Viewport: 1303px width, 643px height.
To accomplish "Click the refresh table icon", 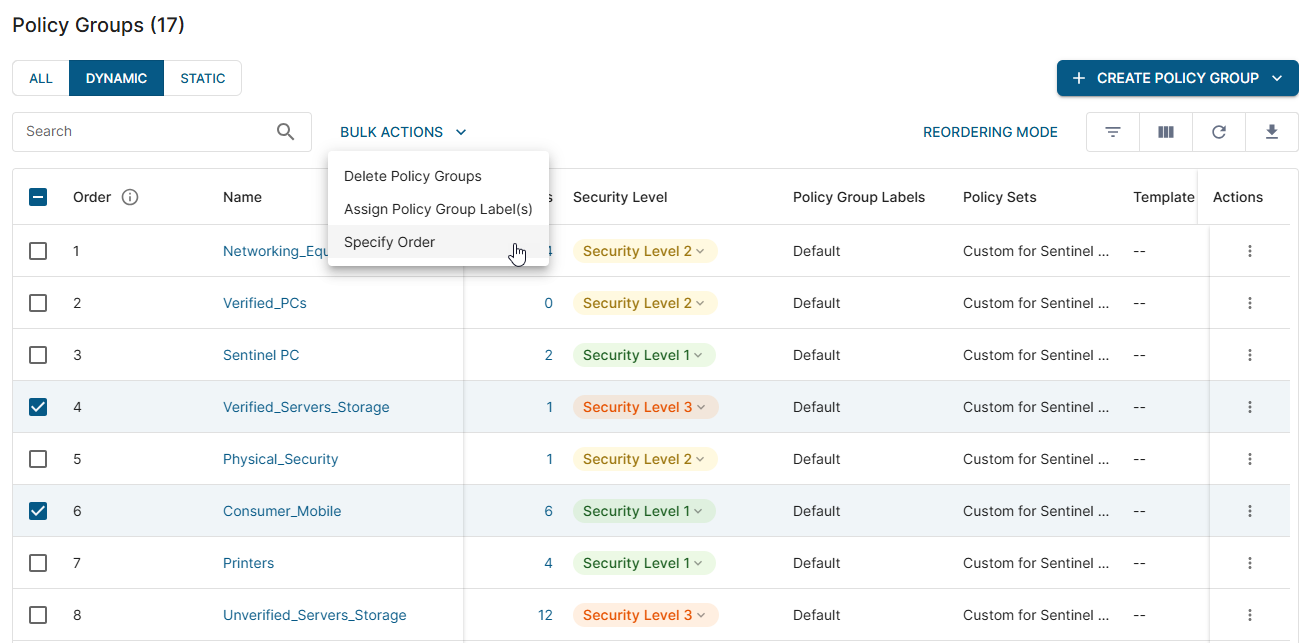I will click(x=1218, y=132).
